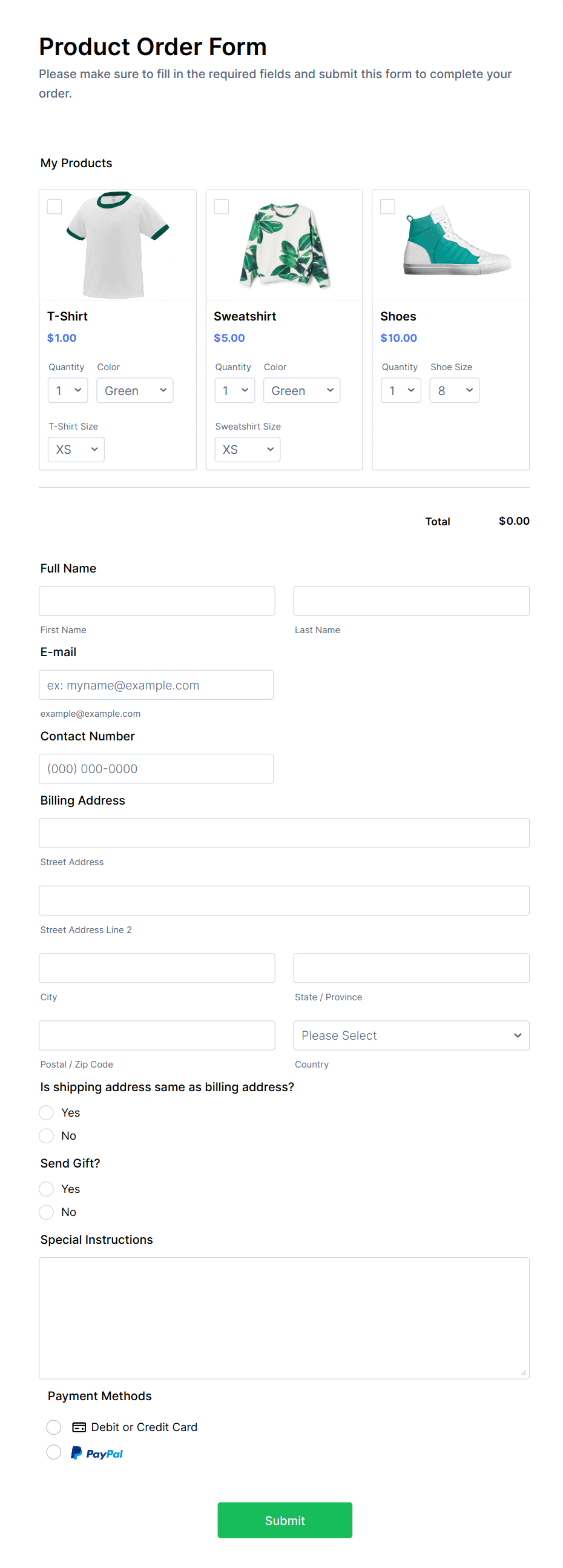The width and height of the screenshot is (563, 1568).
Task: Open the Shoes Quantity dropdown
Action: tap(401, 390)
